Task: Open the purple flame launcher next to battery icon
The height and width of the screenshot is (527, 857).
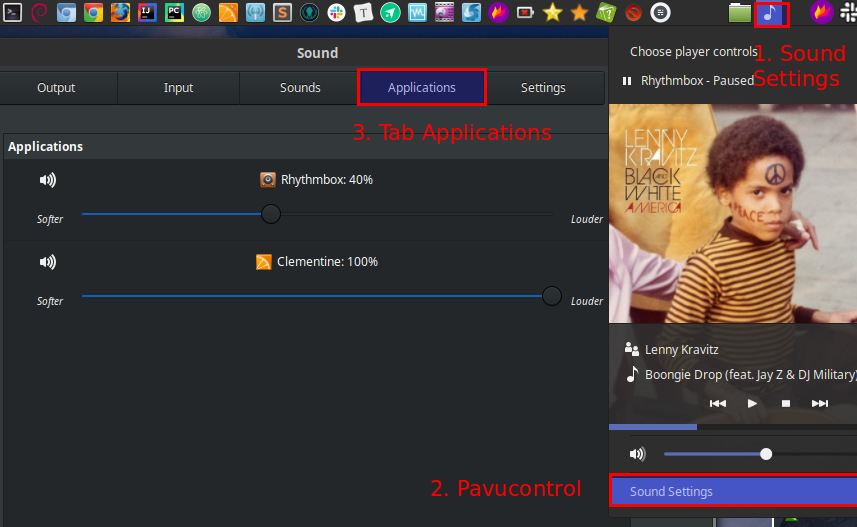Action: (x=498, y=12)
